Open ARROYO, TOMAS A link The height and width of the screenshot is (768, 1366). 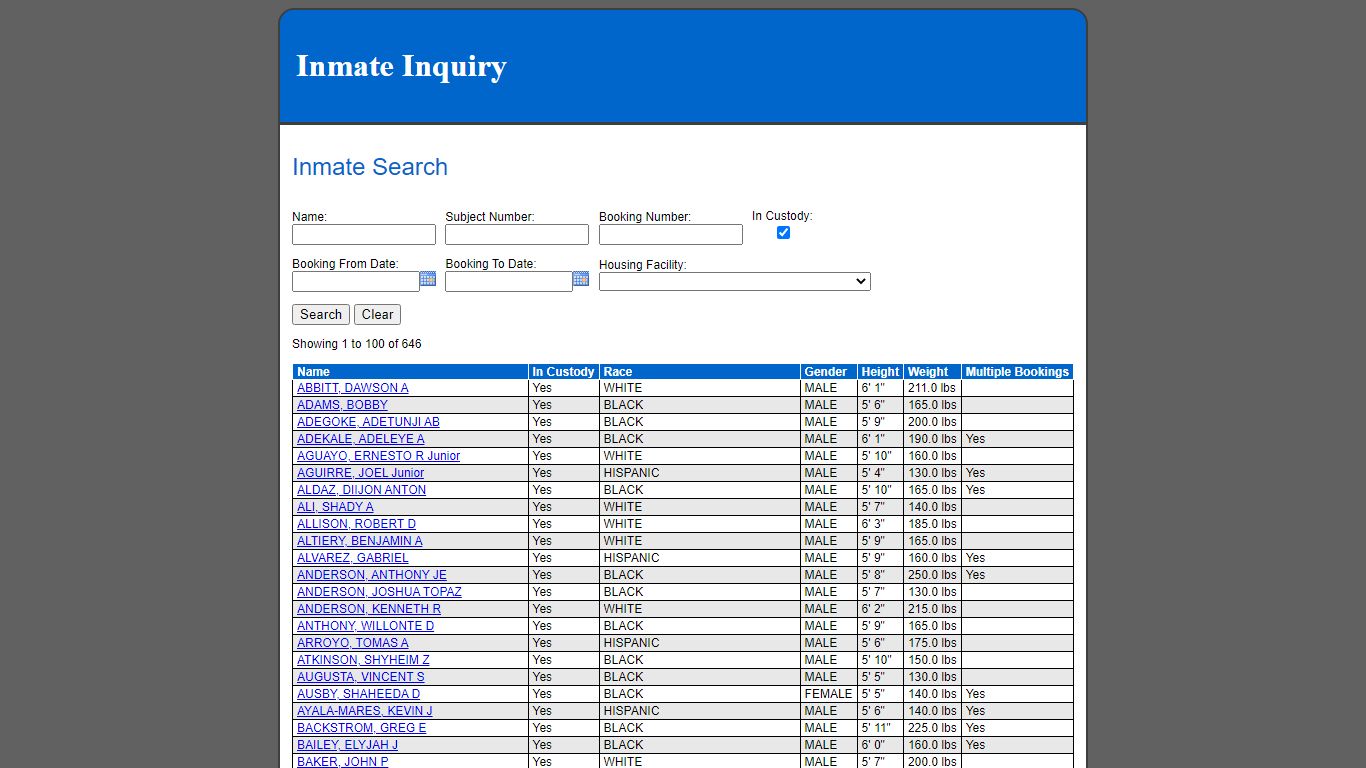click(353, 643)
